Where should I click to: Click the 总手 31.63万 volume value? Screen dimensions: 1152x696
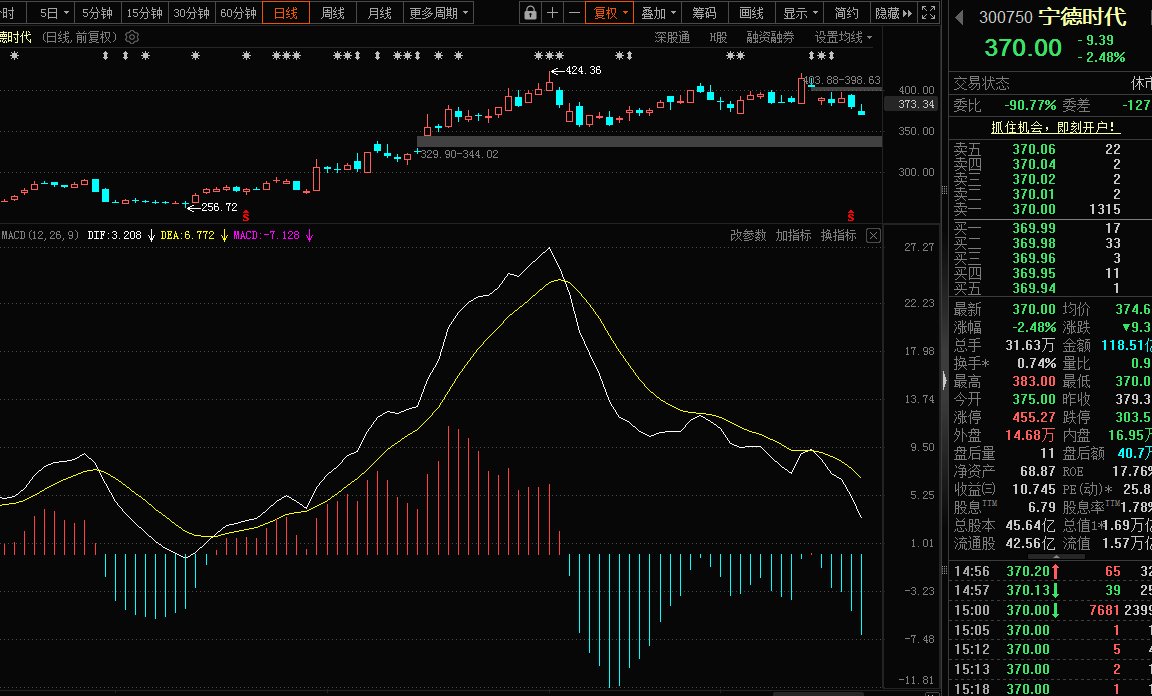click(1030, 345)
